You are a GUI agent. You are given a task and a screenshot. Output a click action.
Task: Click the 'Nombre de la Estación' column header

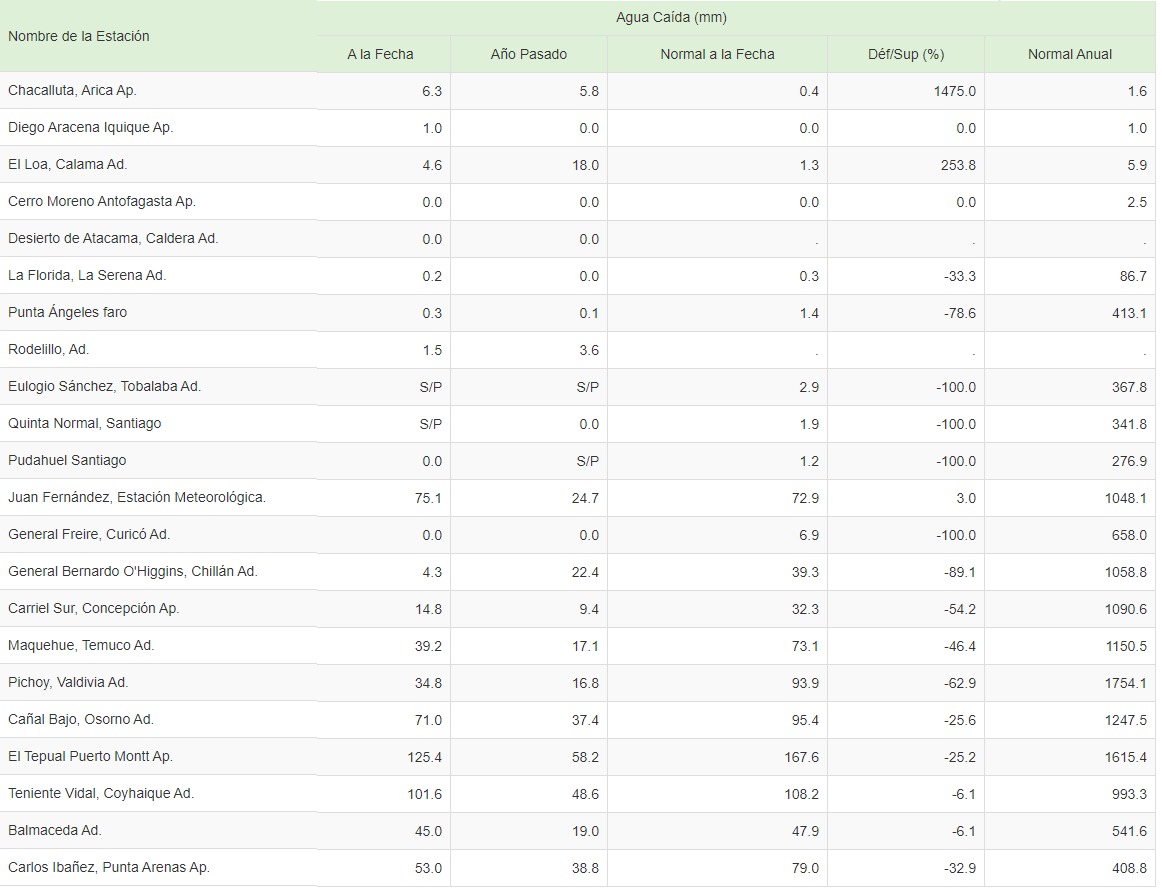pos(79,36)
